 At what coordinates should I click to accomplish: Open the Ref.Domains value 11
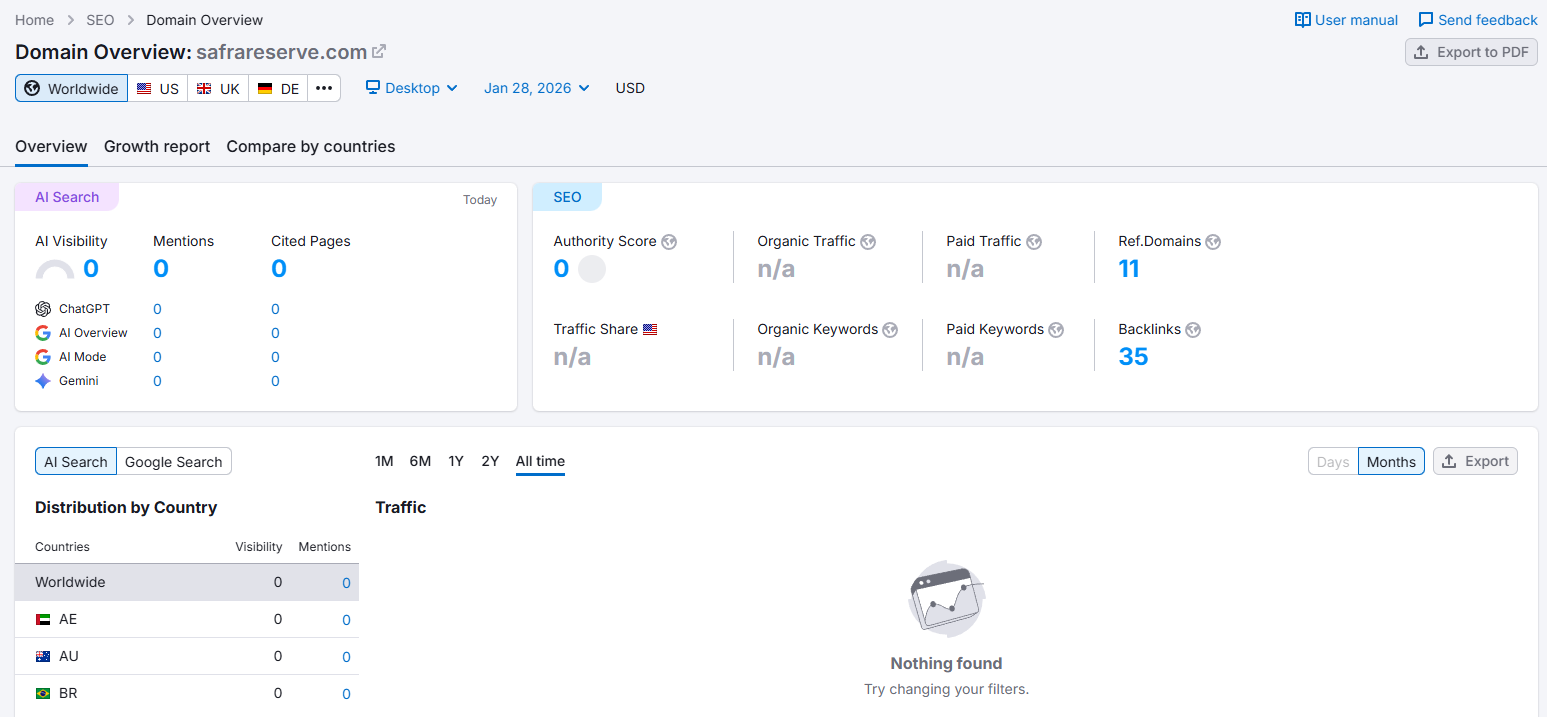(x=1129, y=269)
